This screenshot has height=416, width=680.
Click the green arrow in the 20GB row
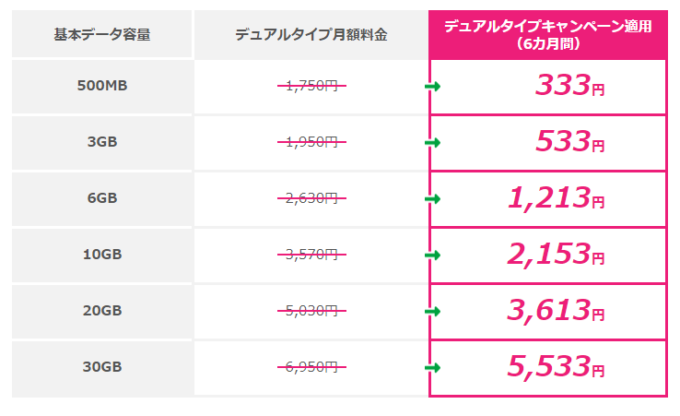[x=432, y=312]
